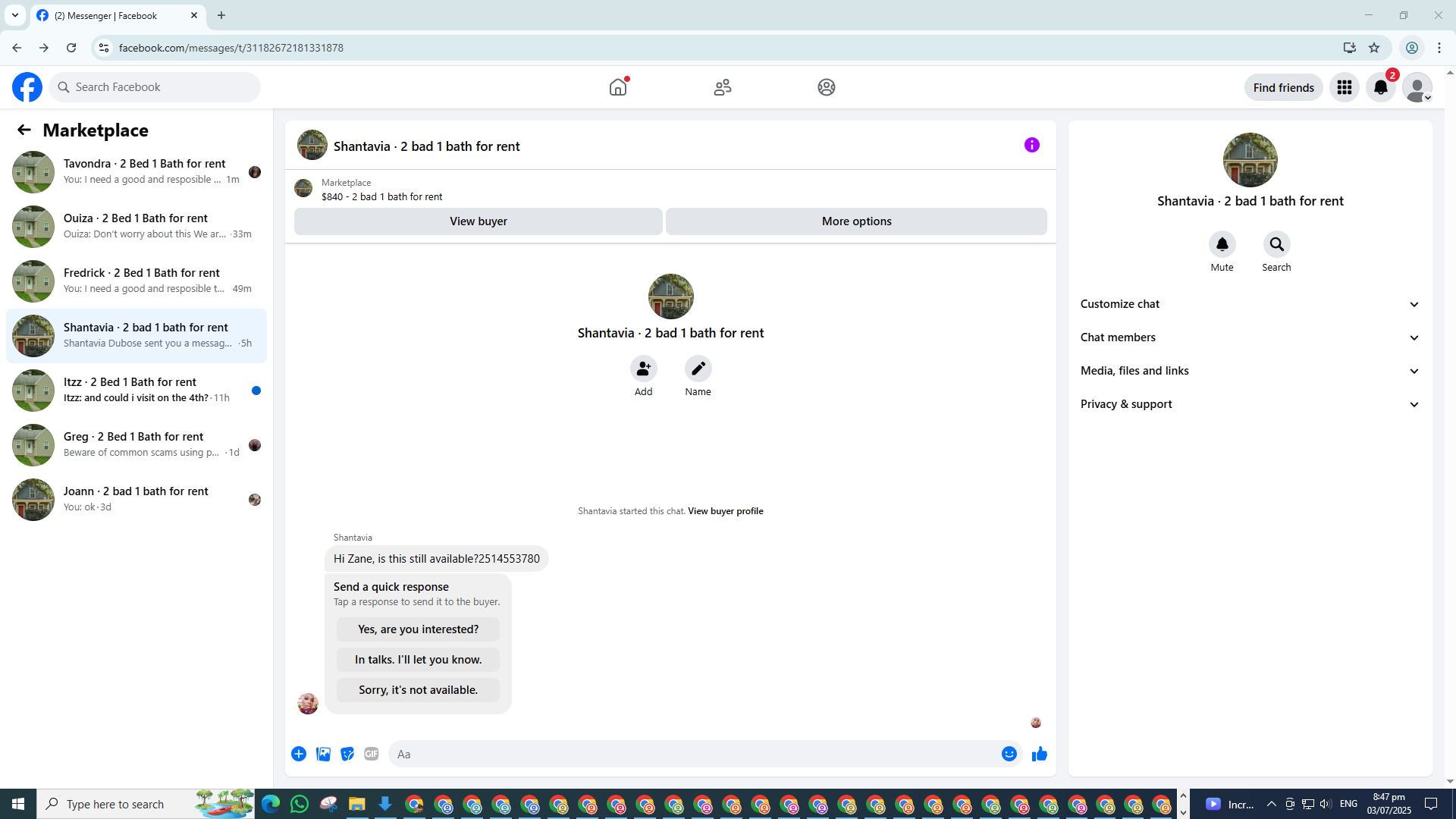Screen dimensions: 1456x819
Task: Expand Media, files and links
Action: 1250,371
